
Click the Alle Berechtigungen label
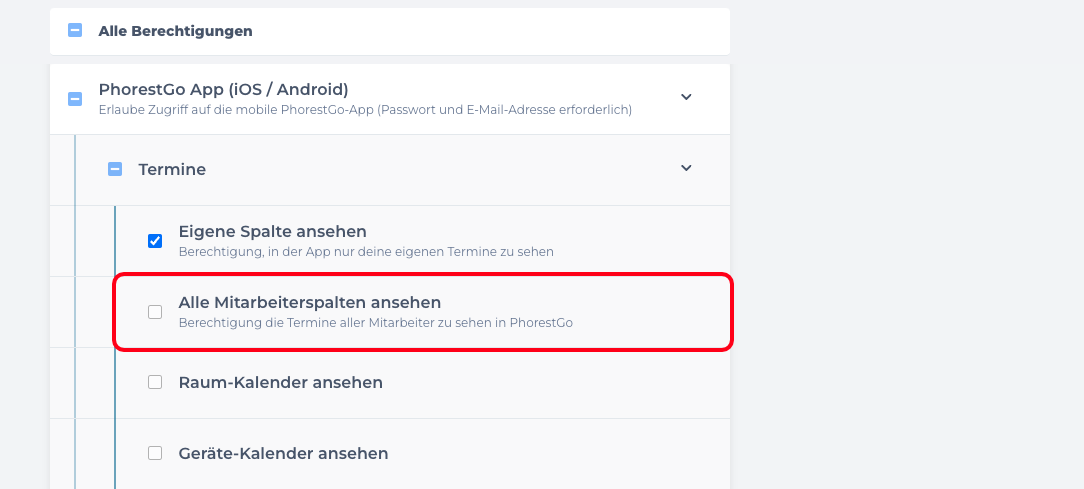click(175, 31)
